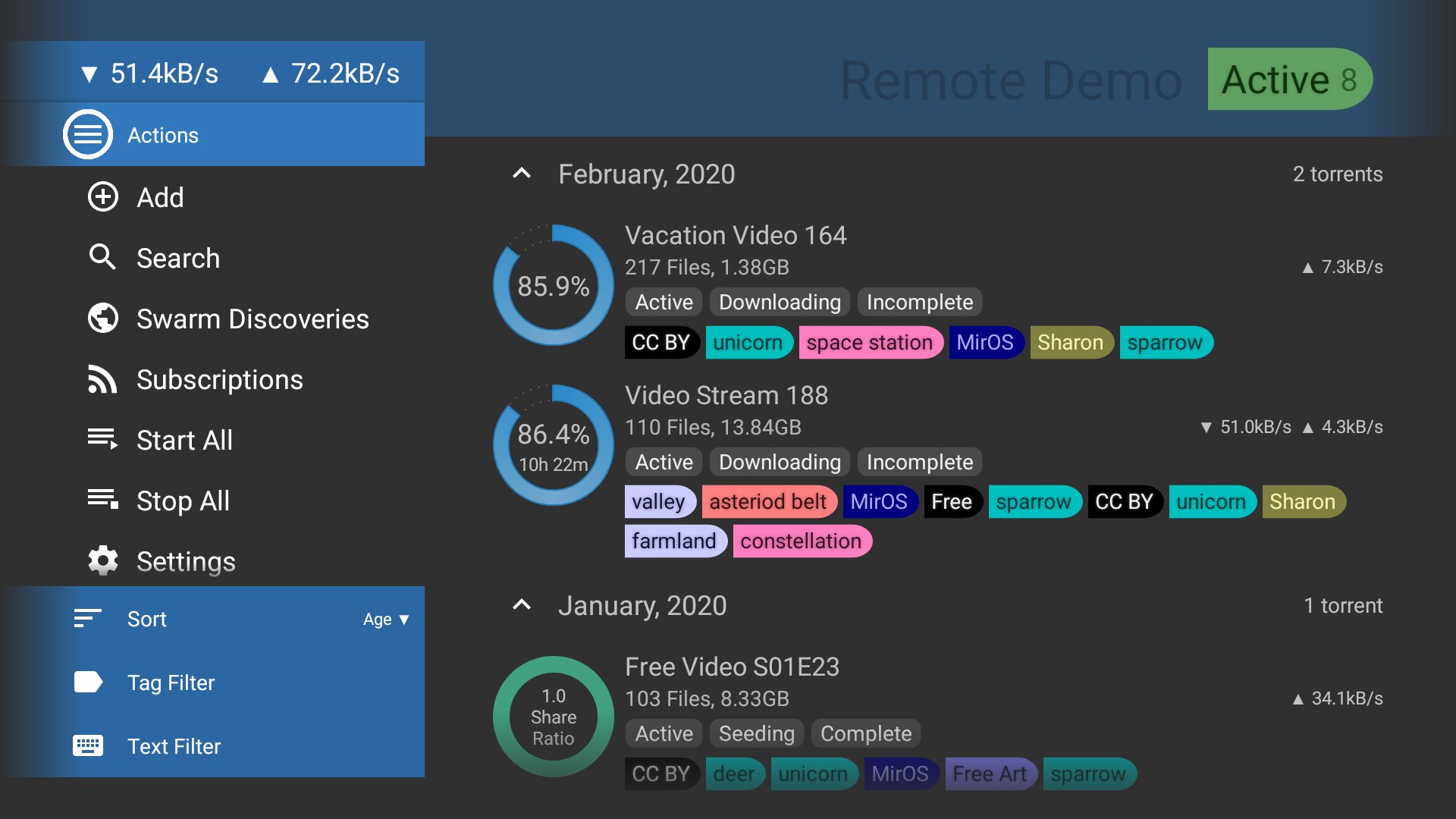1456x819 pixels.
Task: Click the pink space station tag
Action: 869,343
